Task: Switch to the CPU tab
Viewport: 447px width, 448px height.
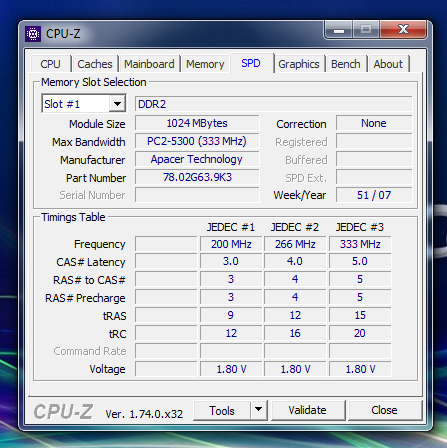Action: point(51,64)
